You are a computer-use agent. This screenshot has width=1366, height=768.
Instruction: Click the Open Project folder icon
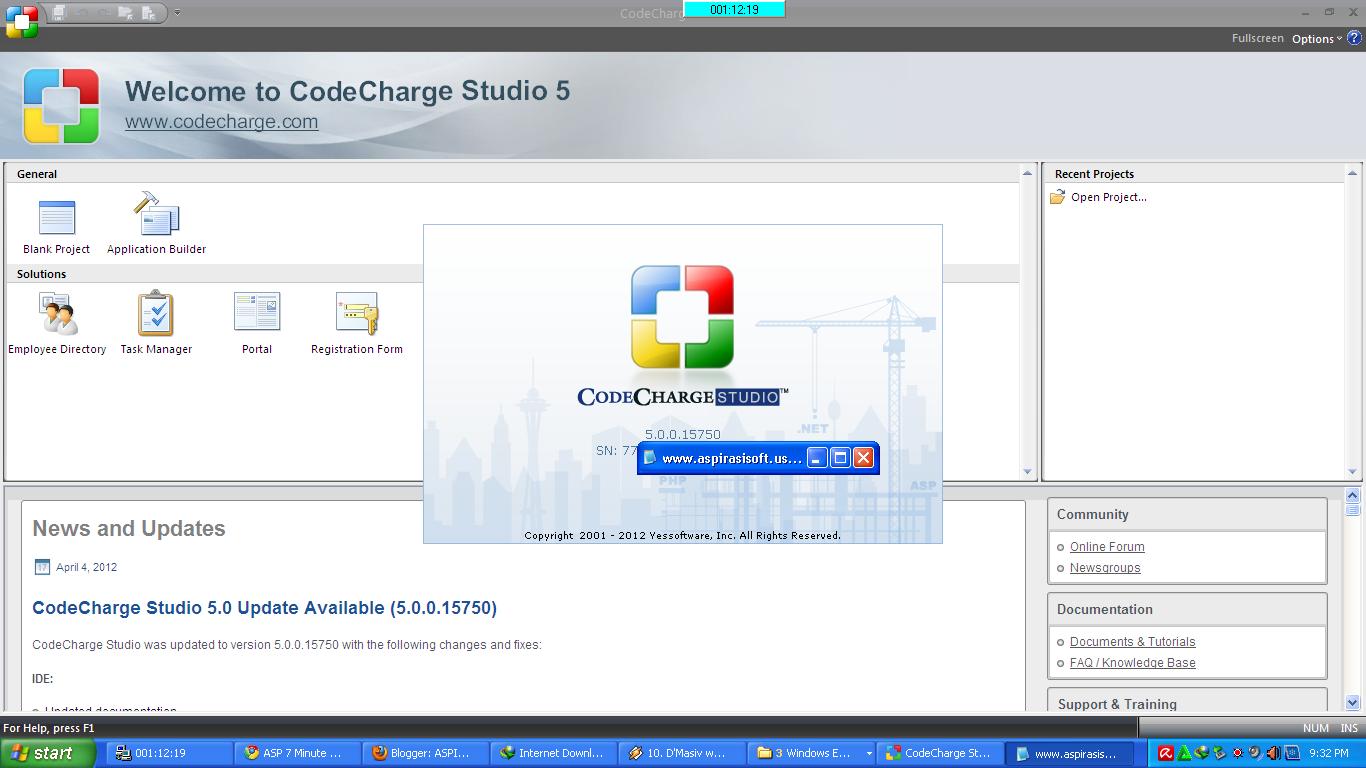coord(1057,197)
